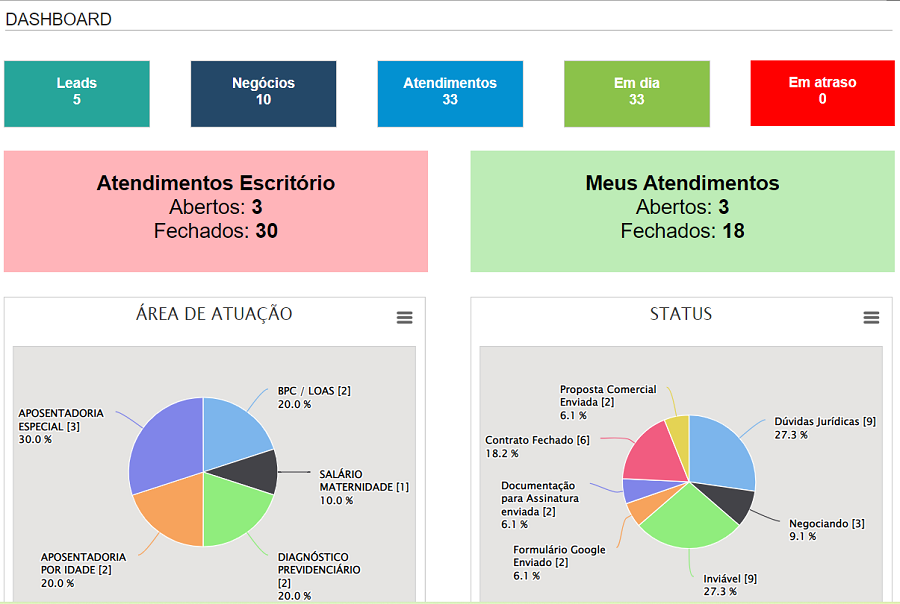Open the Status chart hamburger menu

pos(871,317)
